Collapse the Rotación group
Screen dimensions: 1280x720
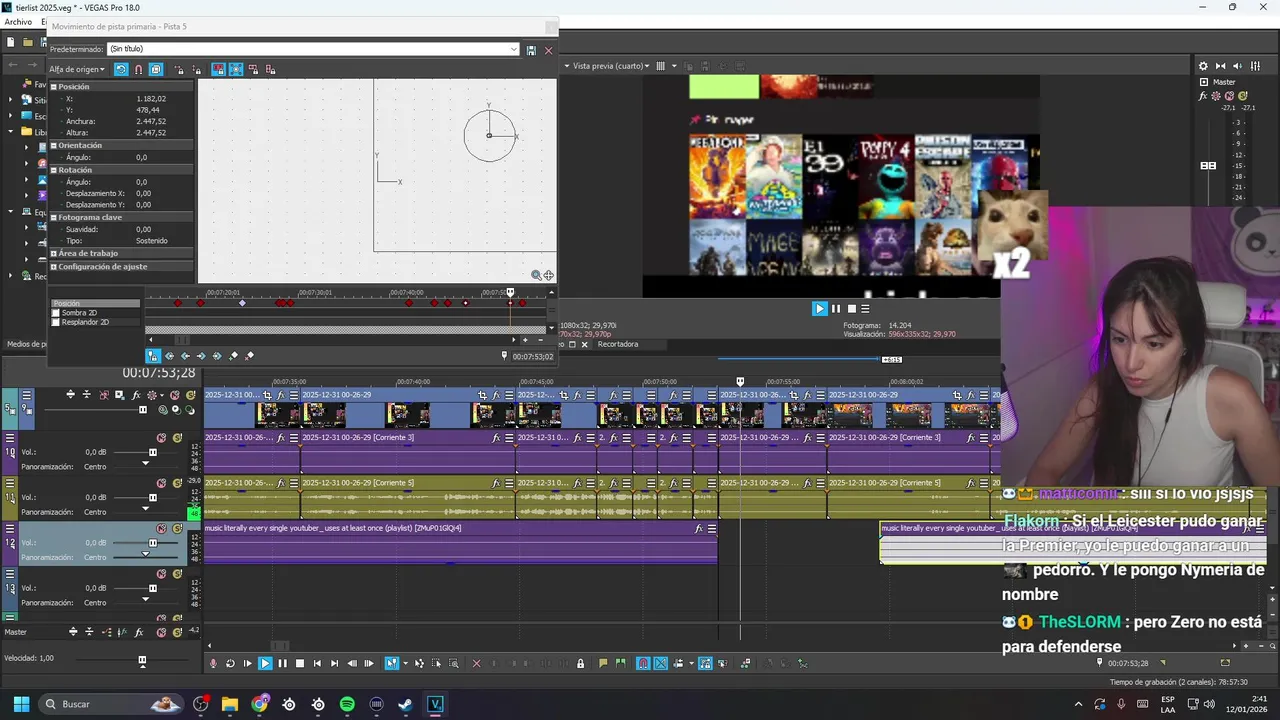coord(53,170)
